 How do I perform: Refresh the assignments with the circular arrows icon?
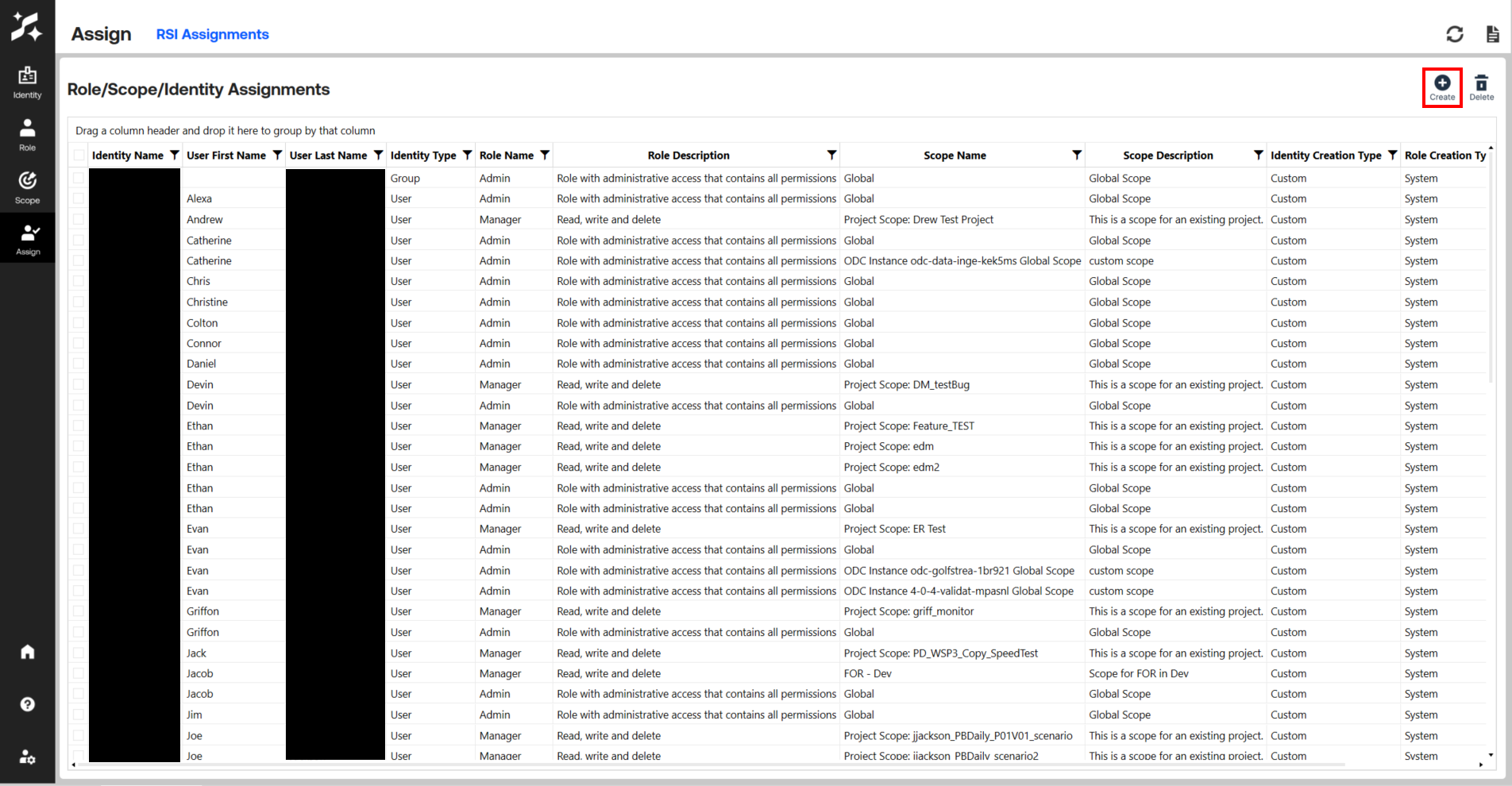(x=1455, y=34)
